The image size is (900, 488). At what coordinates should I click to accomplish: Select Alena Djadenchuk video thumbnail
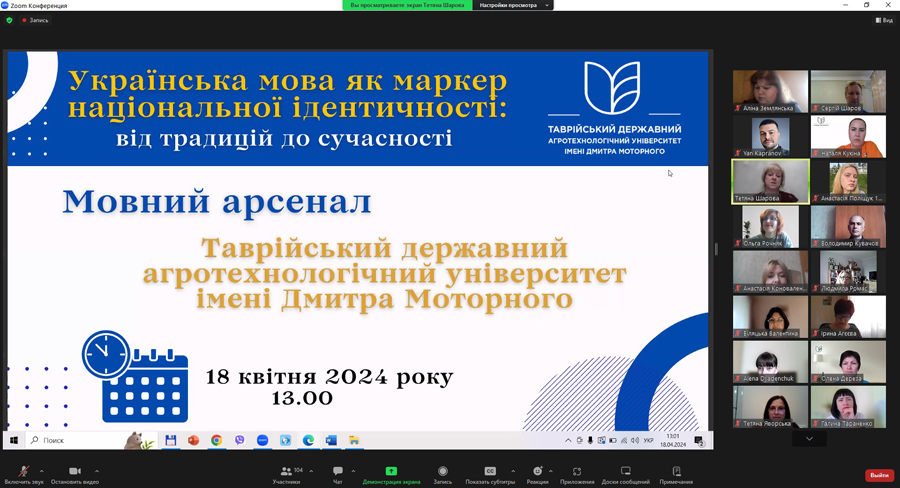[x=770, y=362]
